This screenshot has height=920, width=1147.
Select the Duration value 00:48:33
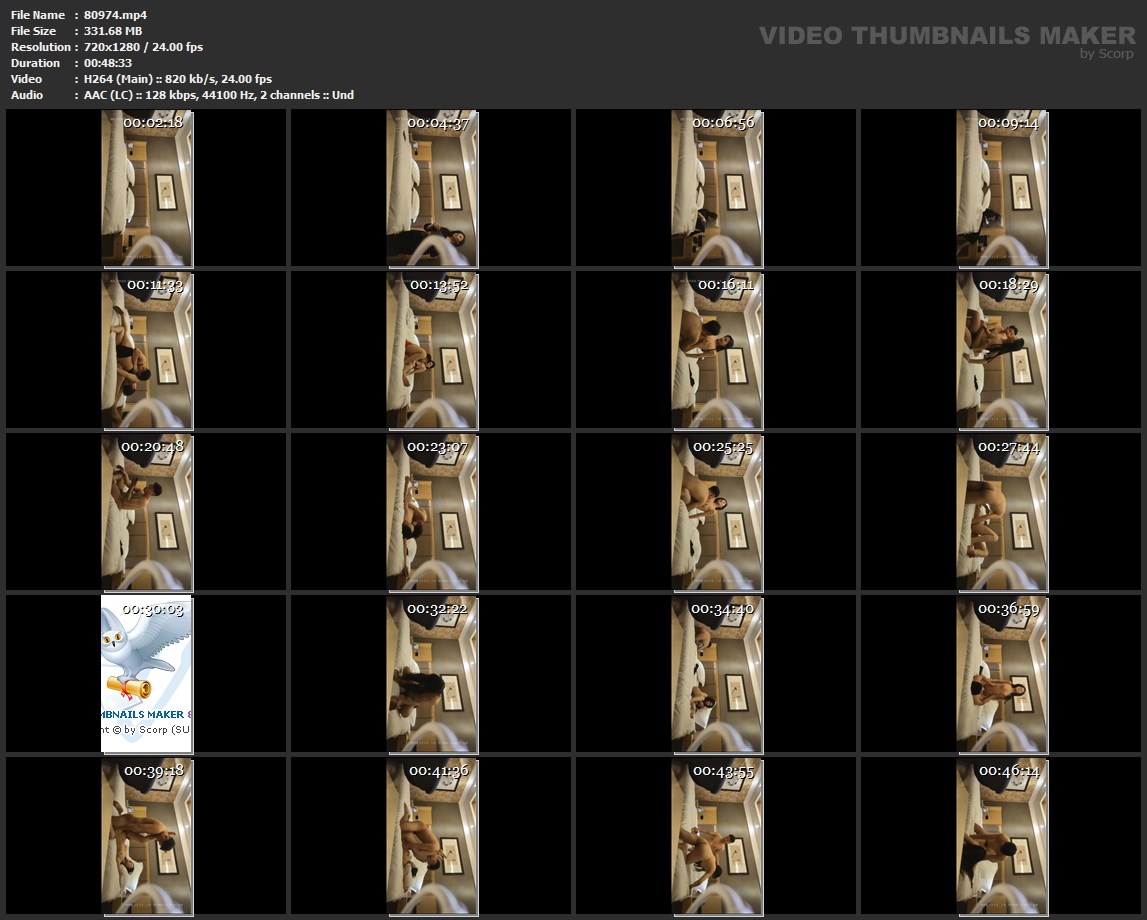click(108, 63)
